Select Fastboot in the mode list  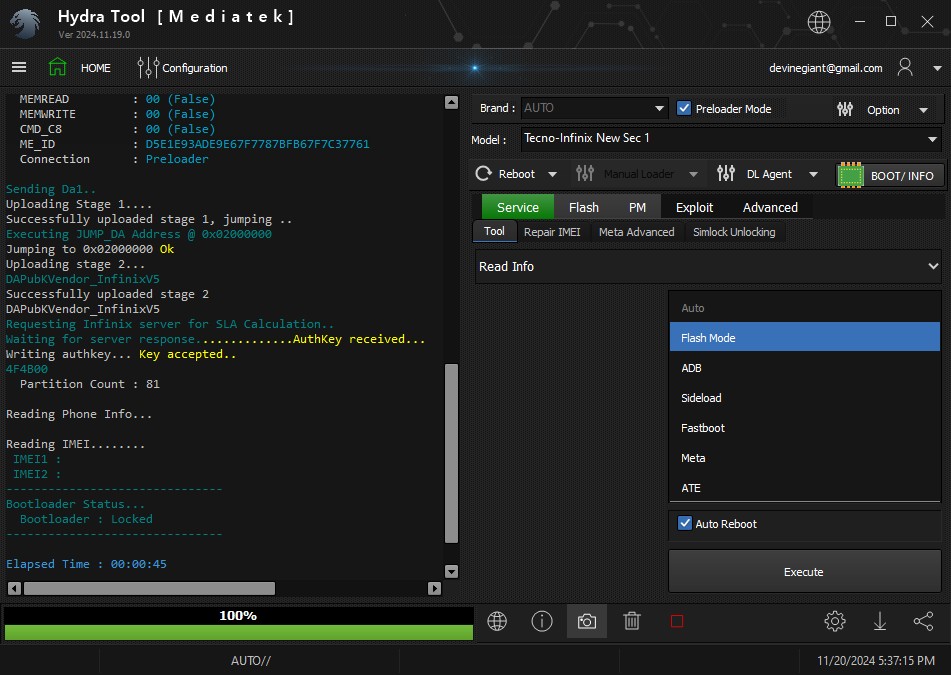point(805,428)
